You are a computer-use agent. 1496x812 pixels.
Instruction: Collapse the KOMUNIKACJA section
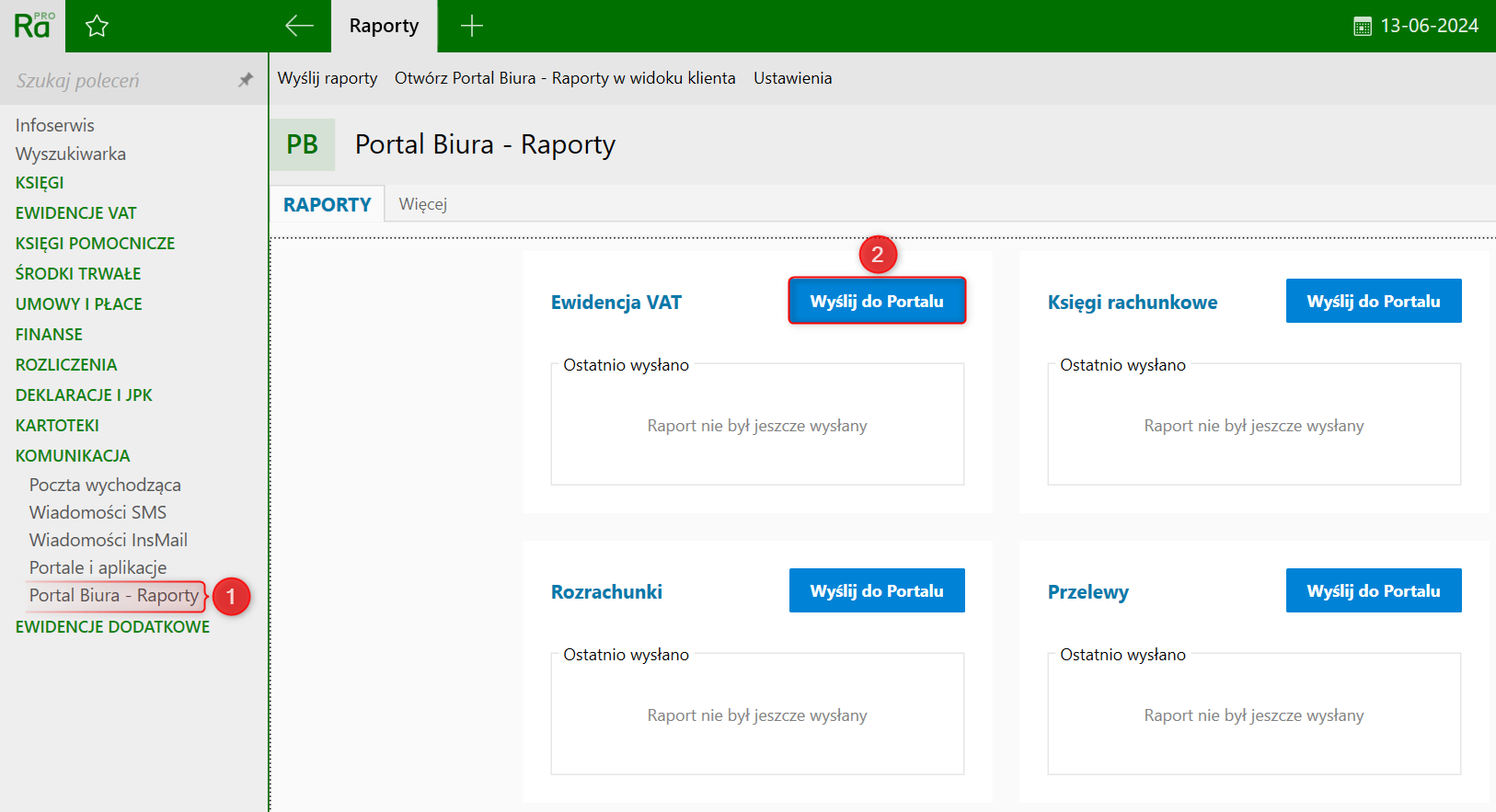click(x=73, y=456)
